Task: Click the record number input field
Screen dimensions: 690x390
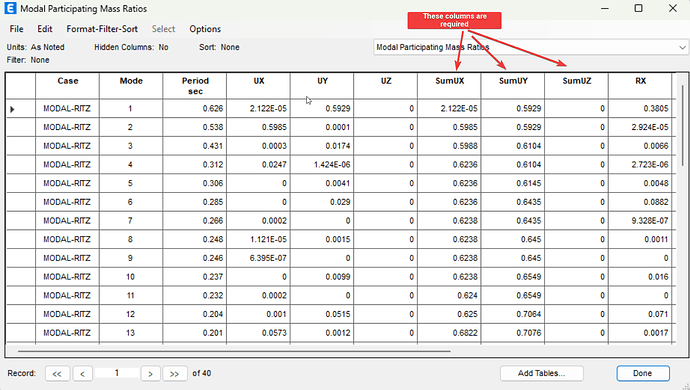Action: click(117, 373)
